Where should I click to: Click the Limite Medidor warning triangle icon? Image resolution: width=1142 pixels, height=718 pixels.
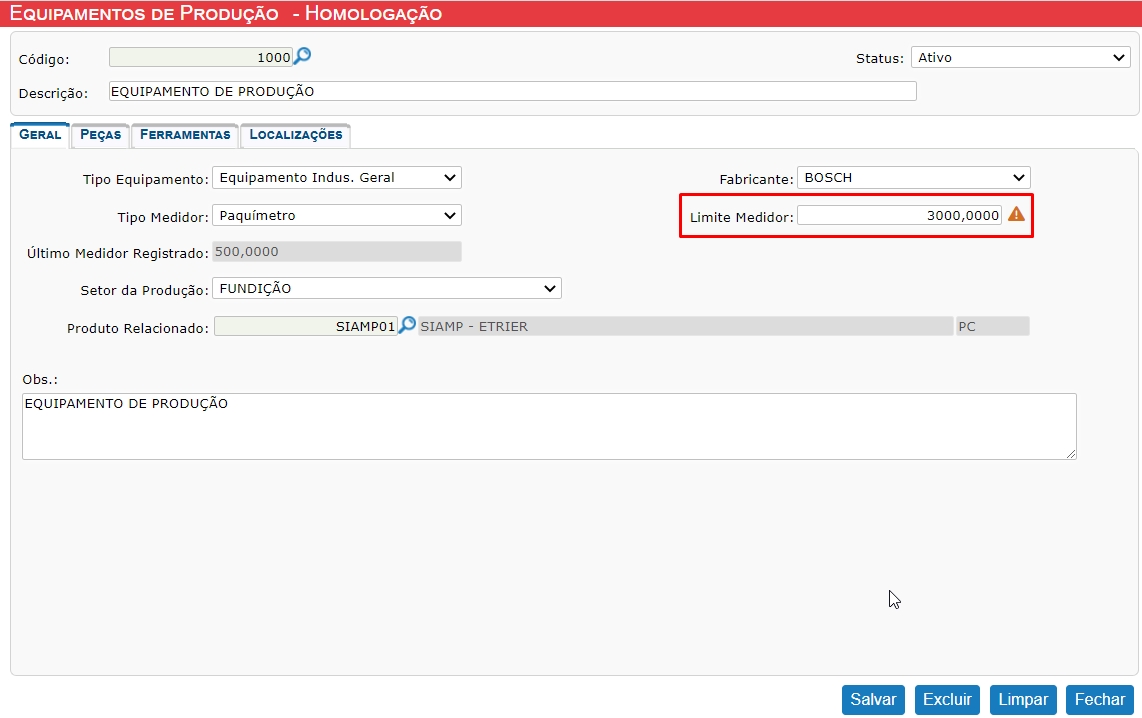click(x=1016, y=214)
